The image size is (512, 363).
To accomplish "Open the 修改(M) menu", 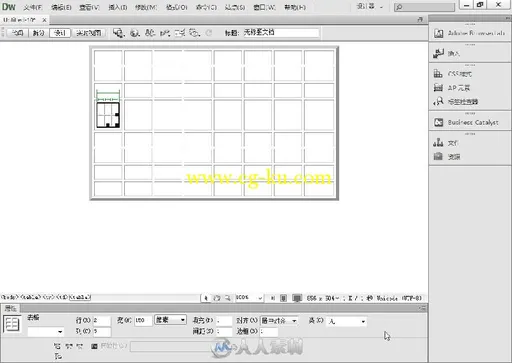I will coord(146,7).
